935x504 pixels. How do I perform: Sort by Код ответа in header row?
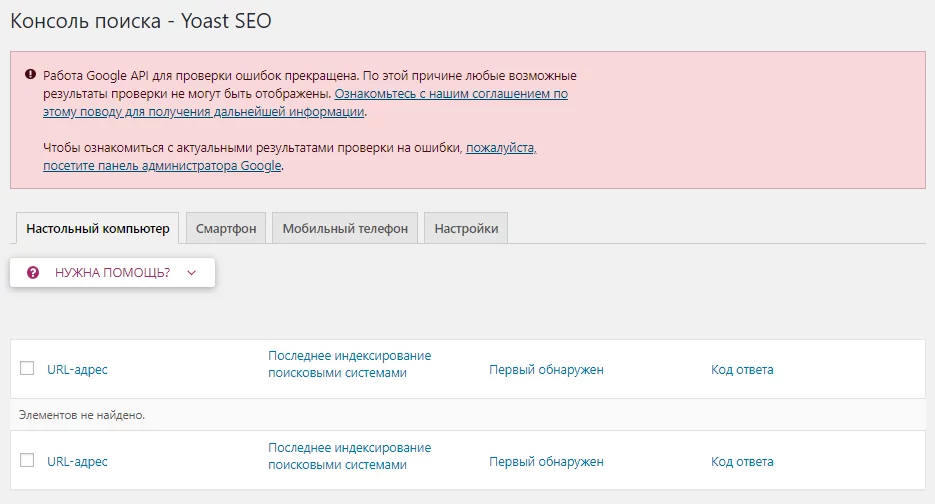(742, 370)
